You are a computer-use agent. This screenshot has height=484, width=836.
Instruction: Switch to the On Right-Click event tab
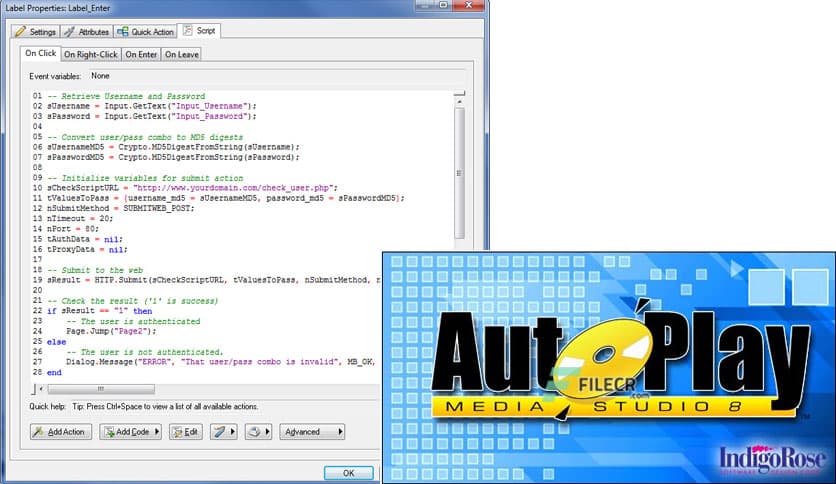click(x=91, y=54)
